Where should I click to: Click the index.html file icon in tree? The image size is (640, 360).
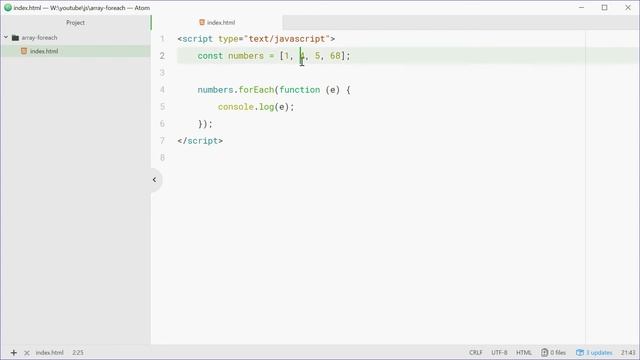coord(24,51)
